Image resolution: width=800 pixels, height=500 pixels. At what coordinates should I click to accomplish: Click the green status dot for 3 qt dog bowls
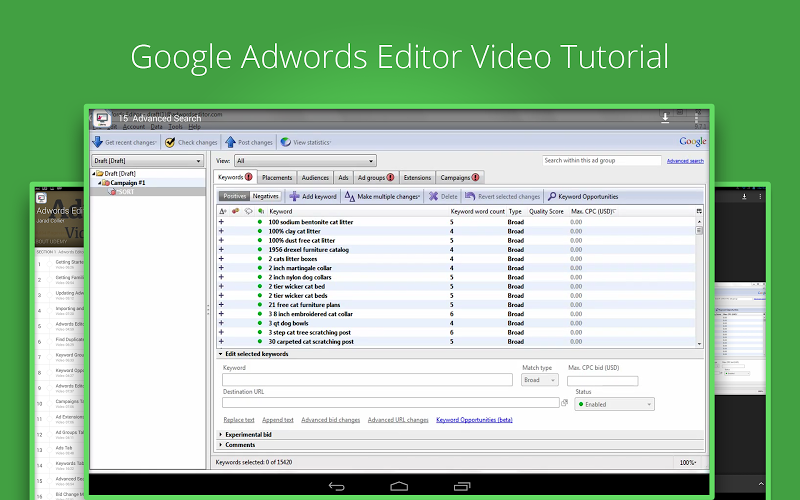[260, 323]
